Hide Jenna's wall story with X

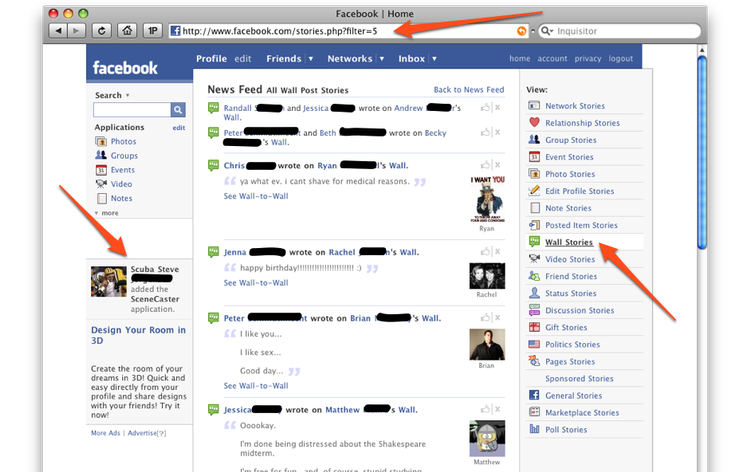[x=497, y=252]
